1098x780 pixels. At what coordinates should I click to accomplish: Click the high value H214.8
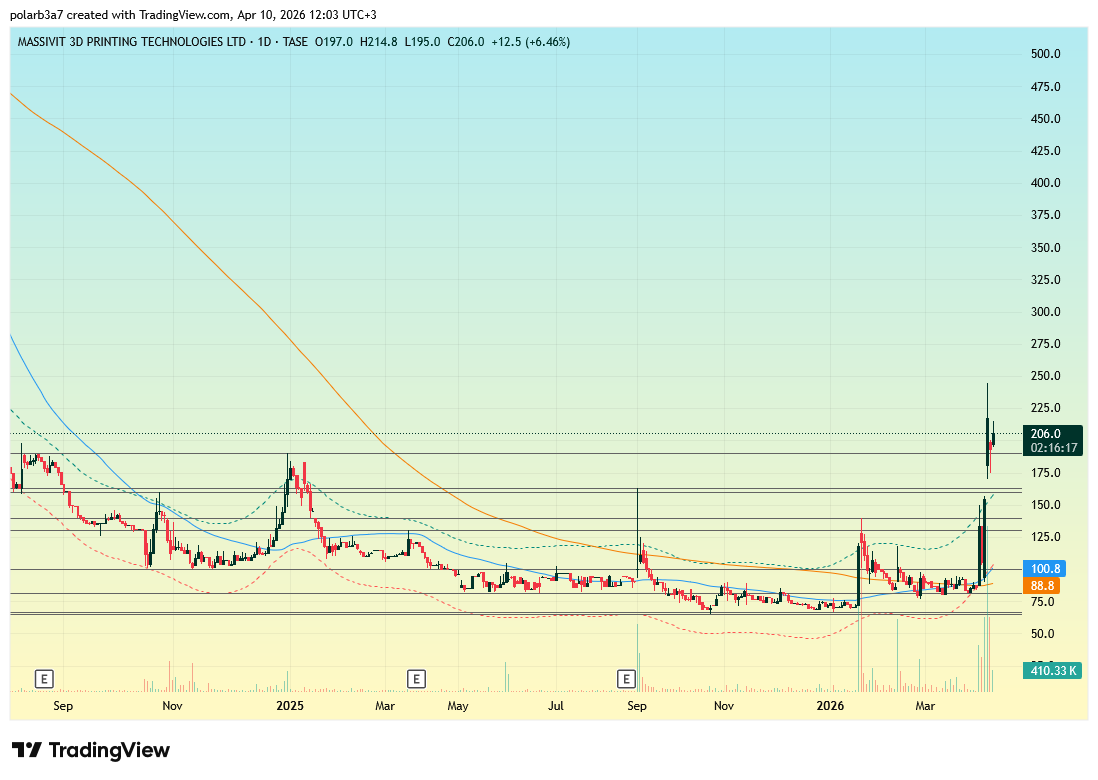click(x=378, y=42)
